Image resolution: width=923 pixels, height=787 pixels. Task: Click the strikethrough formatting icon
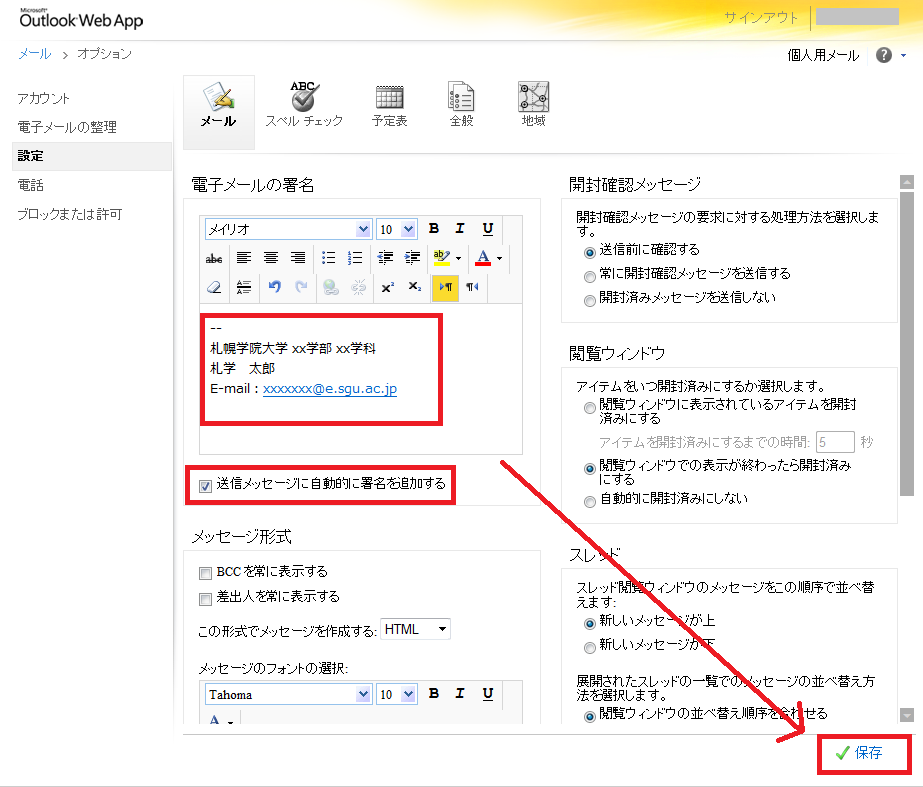tap(213, 258)
